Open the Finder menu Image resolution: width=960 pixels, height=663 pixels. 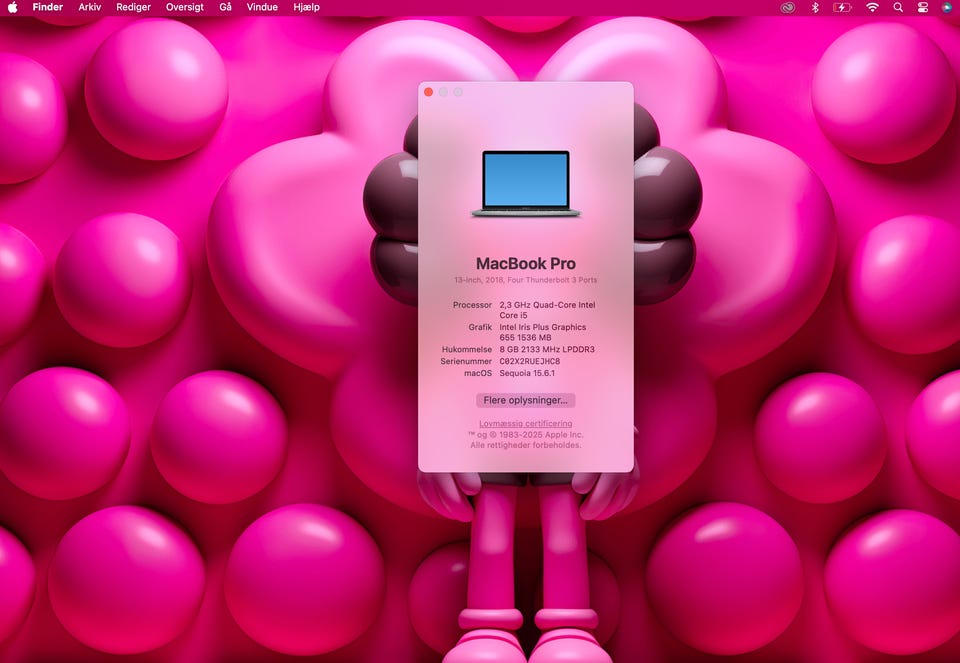coord(48,7)
